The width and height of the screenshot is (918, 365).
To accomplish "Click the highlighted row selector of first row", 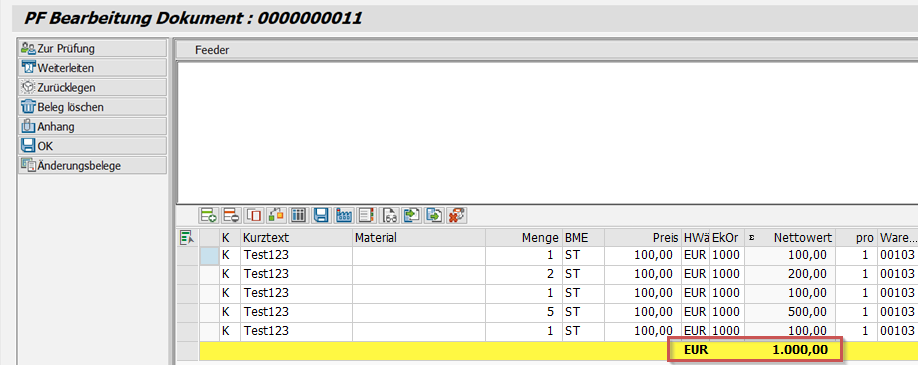I will (209, 255).
